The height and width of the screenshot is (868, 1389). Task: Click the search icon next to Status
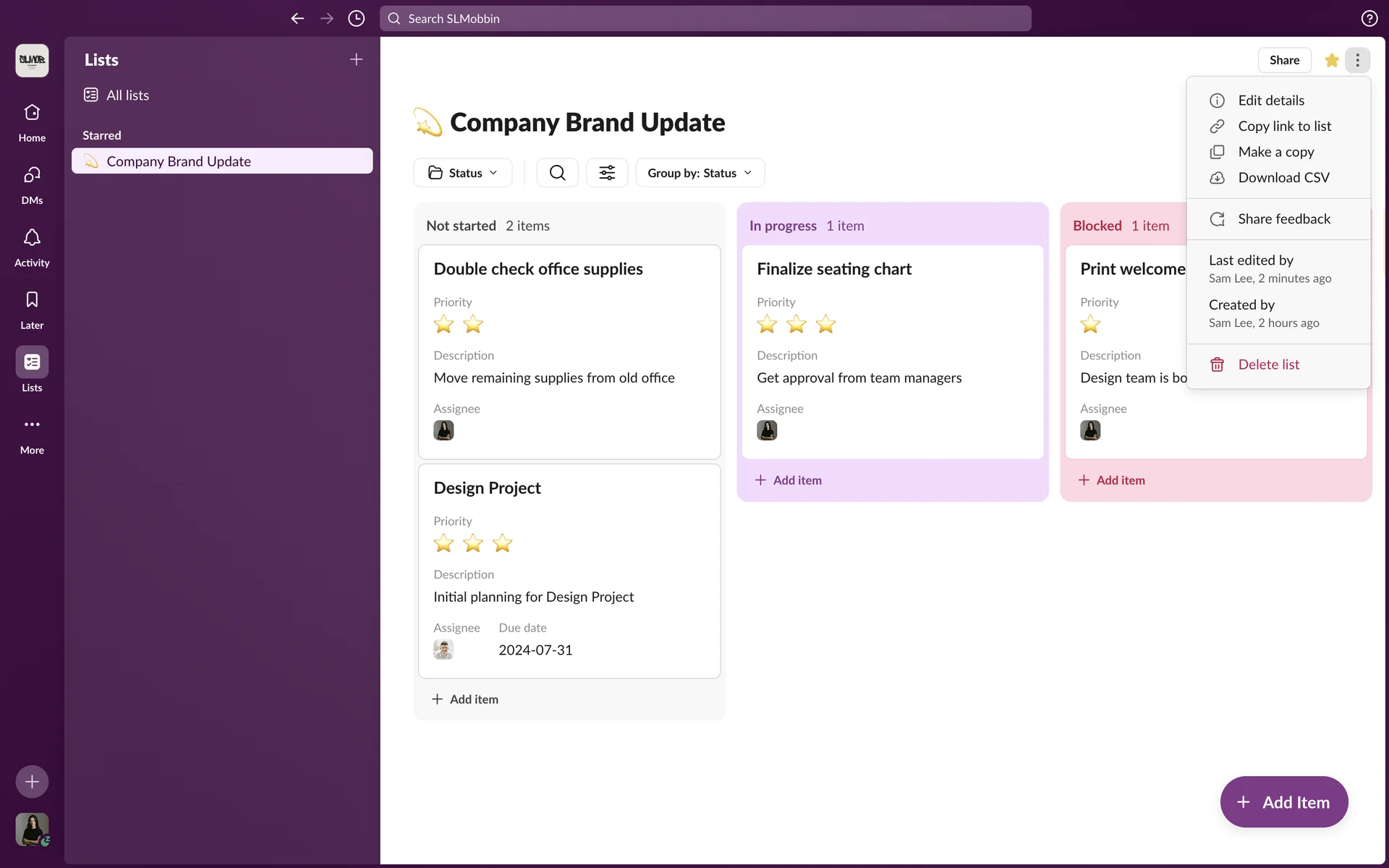557,173
